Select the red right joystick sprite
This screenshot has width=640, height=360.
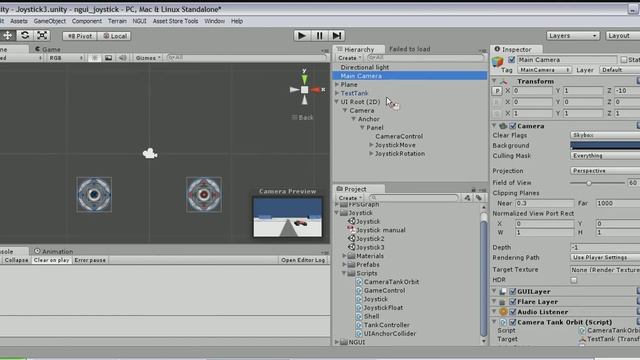[204, 195]
